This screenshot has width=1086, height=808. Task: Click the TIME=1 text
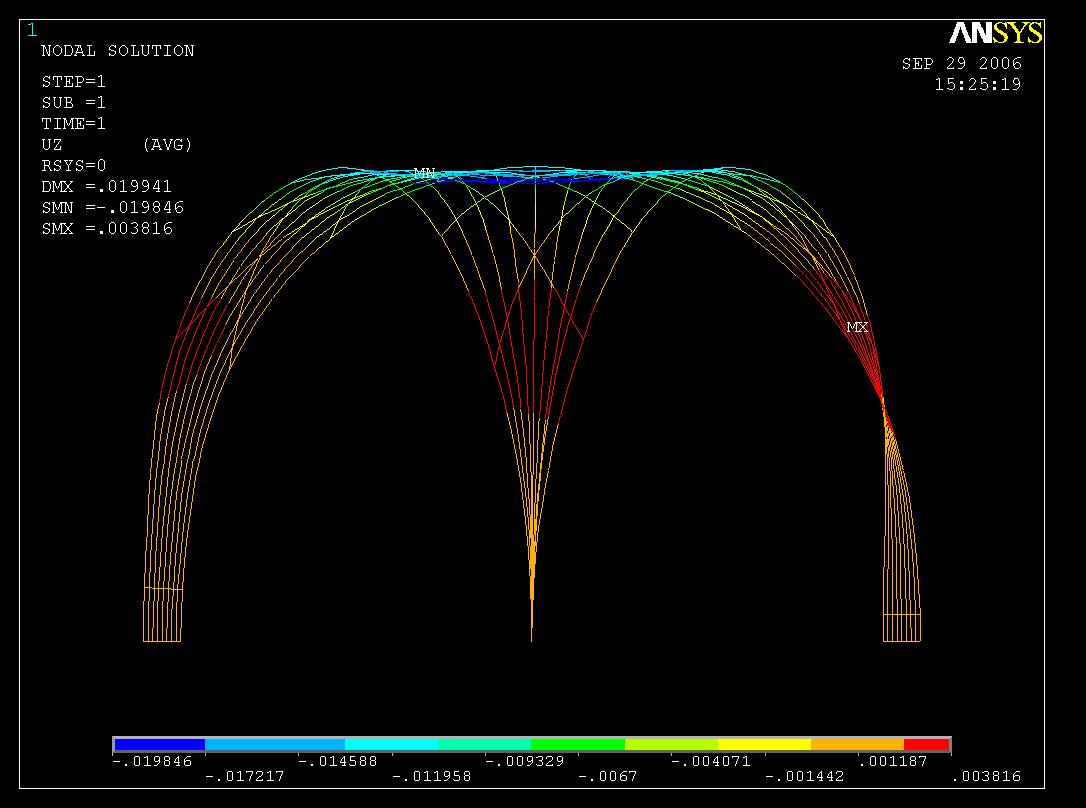73,123
